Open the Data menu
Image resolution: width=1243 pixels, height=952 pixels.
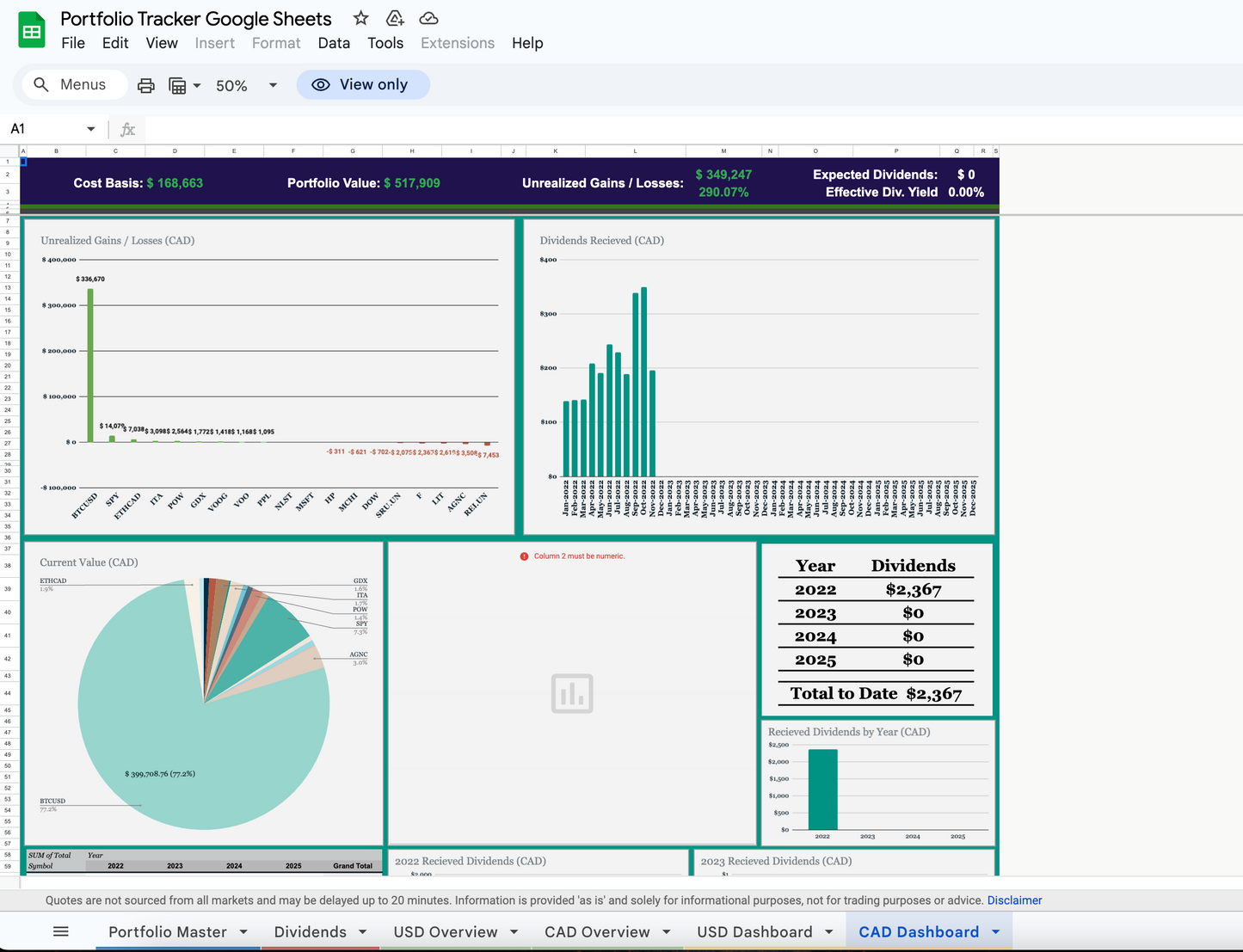(x=334, y=43)
